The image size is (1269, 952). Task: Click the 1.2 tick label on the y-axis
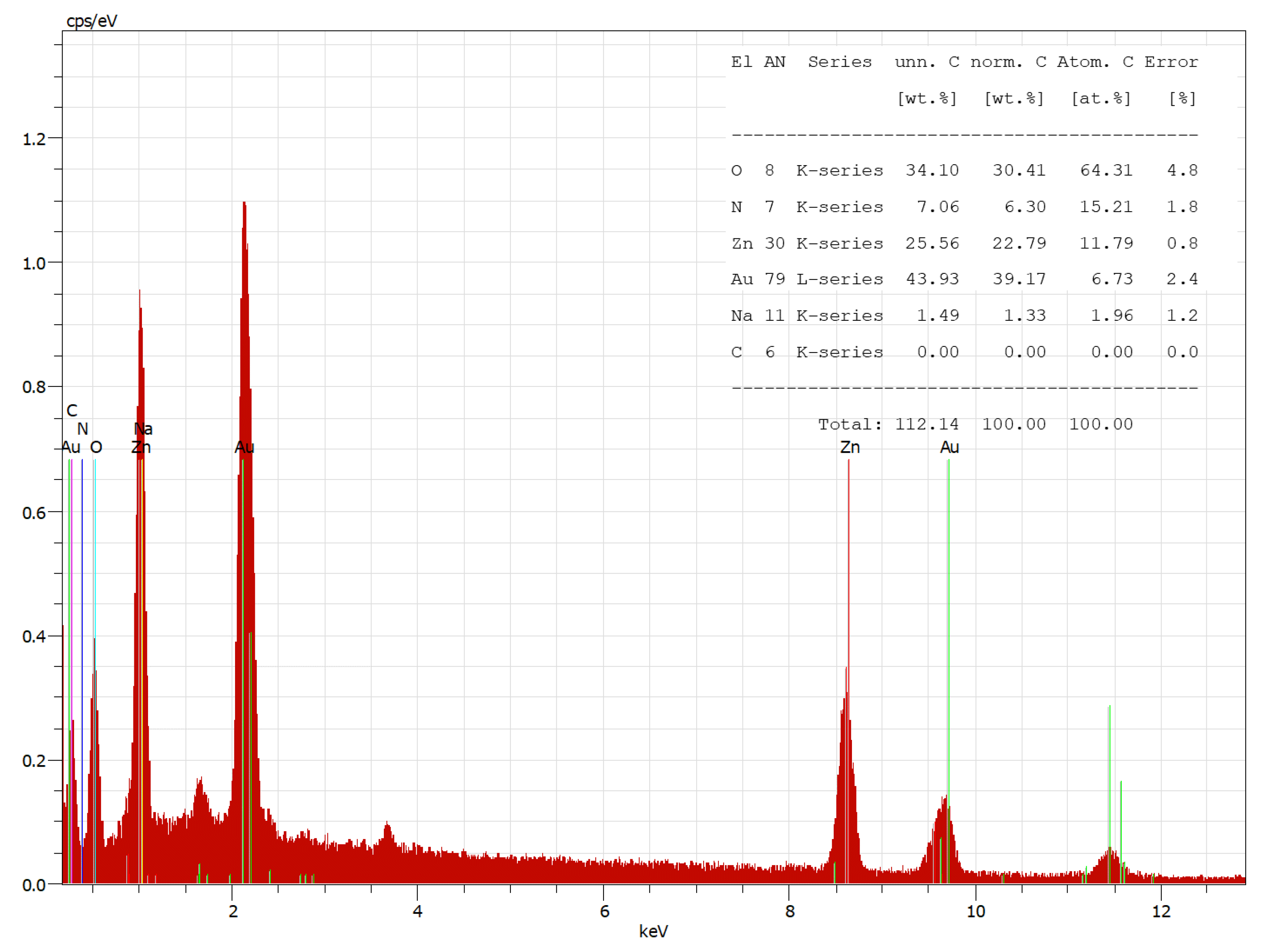(x=34, y=139)
